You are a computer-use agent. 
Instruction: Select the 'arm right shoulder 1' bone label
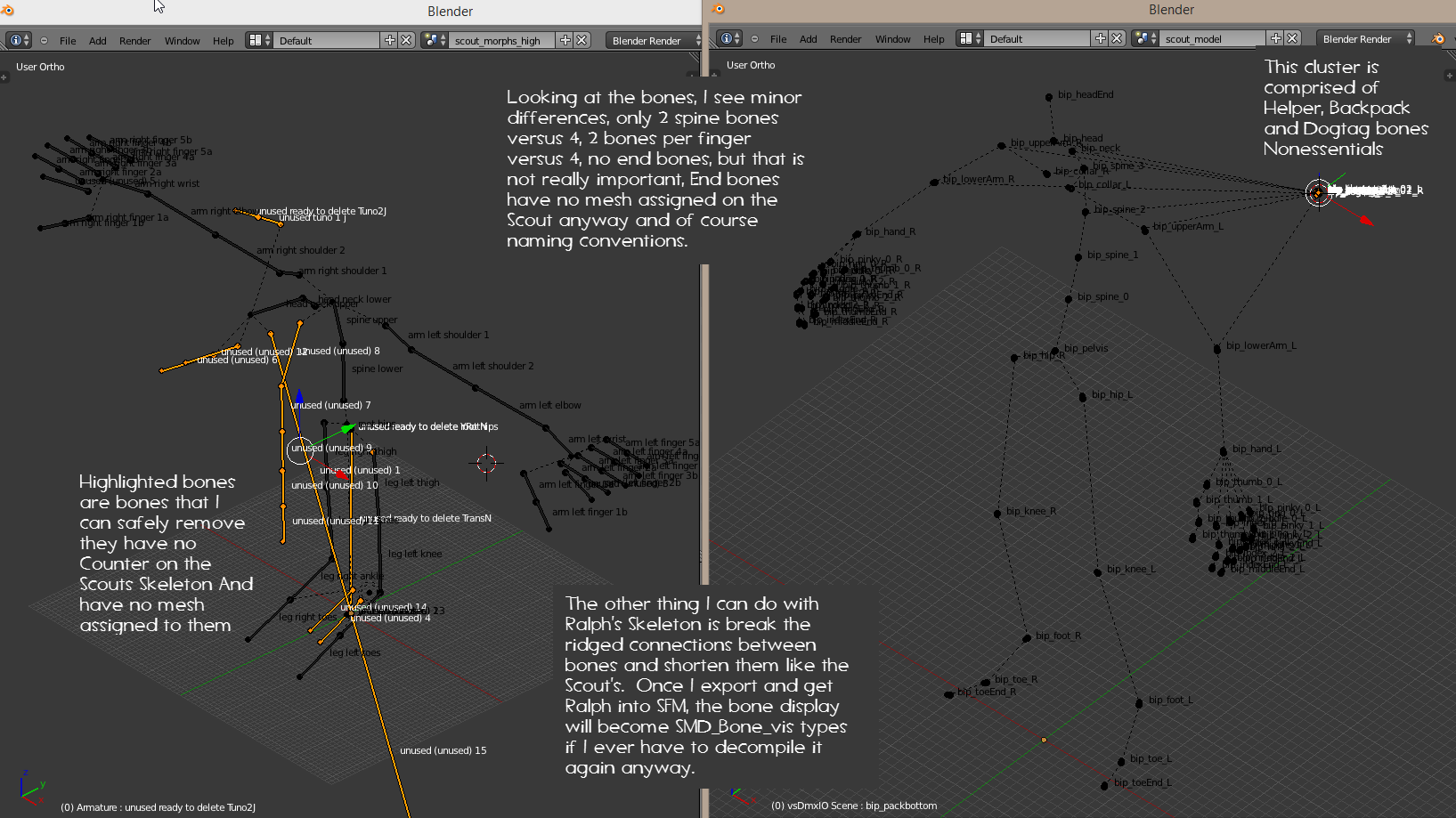click(x=343, y=271)
